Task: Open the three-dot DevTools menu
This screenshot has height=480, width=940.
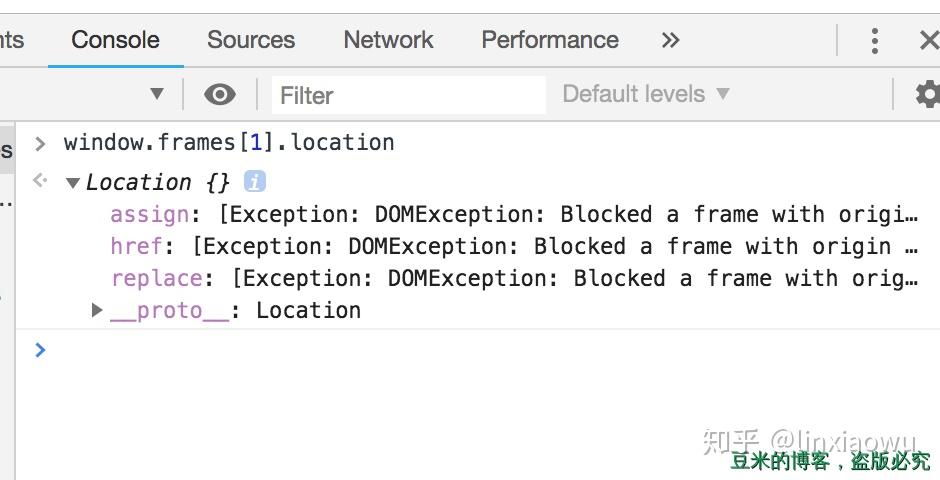Action: (x=875, y=40)
